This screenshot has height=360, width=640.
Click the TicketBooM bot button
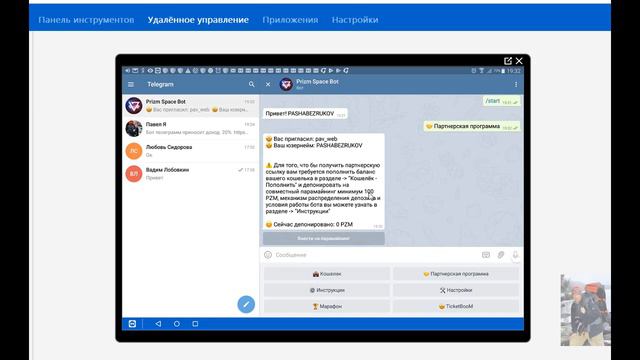point(456,306)
